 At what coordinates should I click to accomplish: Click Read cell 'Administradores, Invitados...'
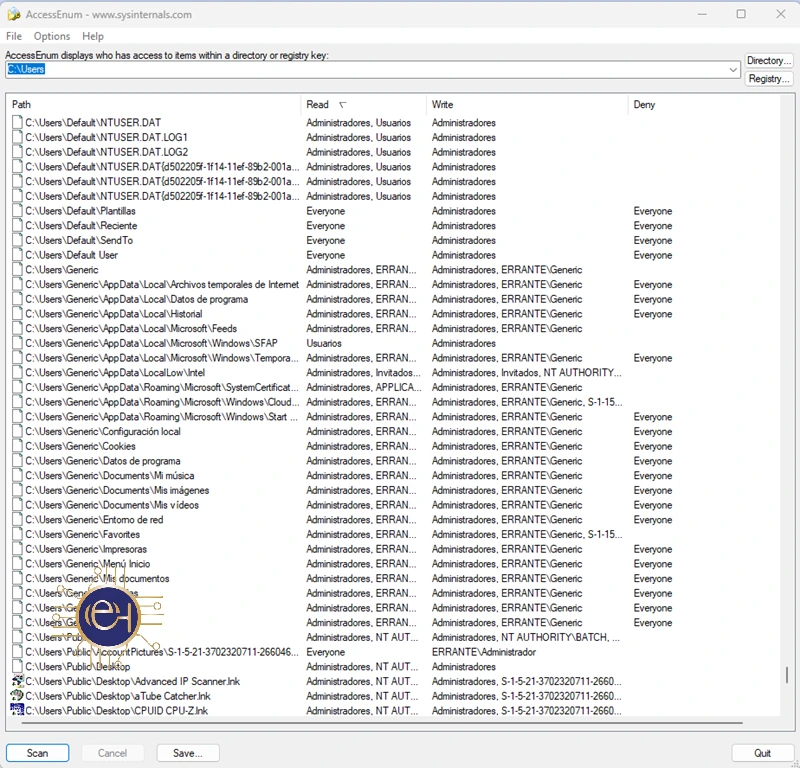tap(363, 373)
